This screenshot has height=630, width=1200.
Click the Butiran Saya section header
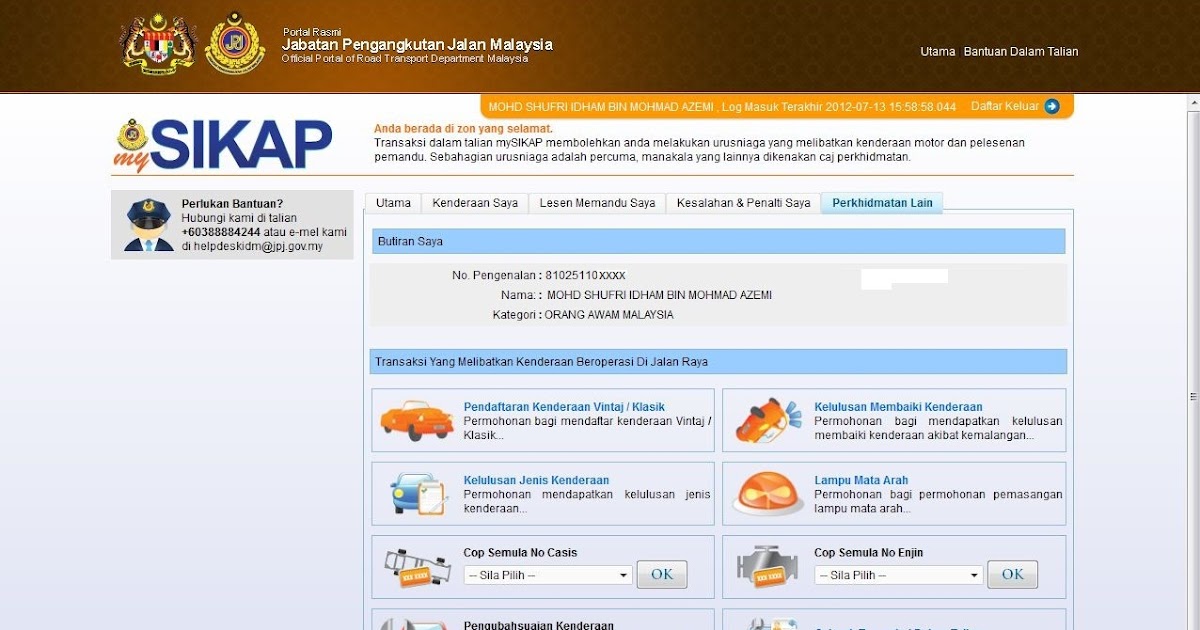718,241
